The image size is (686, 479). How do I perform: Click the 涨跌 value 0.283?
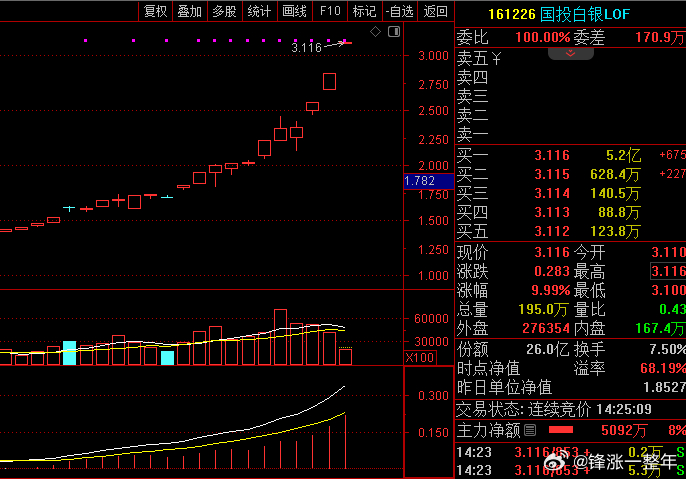coord(552,271)
